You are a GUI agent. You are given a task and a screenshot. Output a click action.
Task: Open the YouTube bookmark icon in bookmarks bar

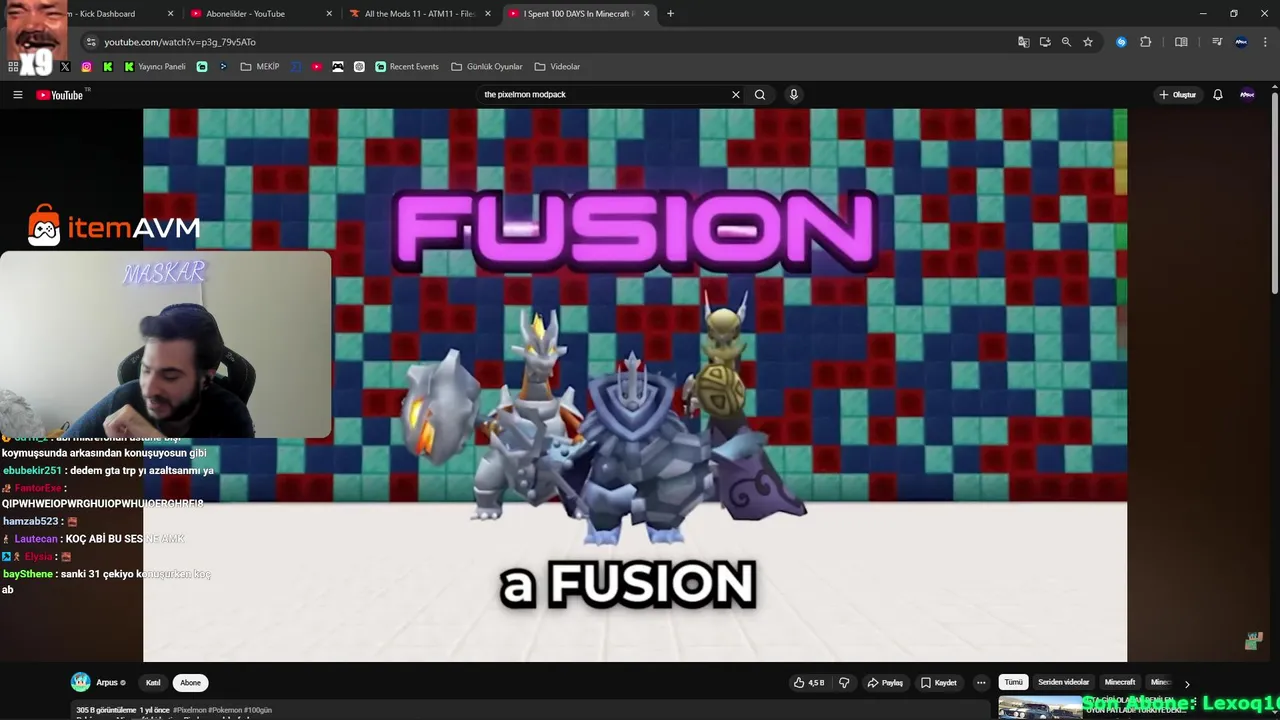click(317, 67)
